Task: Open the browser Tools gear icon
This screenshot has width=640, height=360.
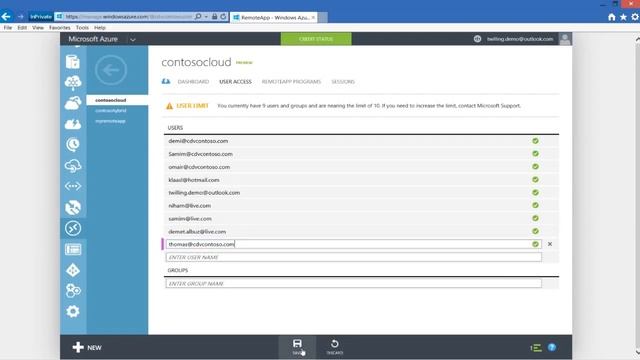Action: (635, 17)
